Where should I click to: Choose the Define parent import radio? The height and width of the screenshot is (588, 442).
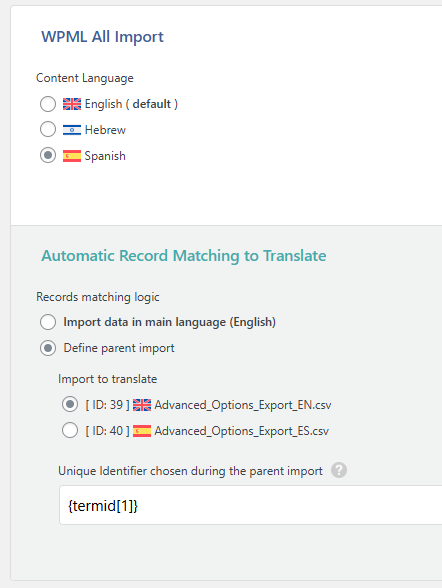click(48, 348)
